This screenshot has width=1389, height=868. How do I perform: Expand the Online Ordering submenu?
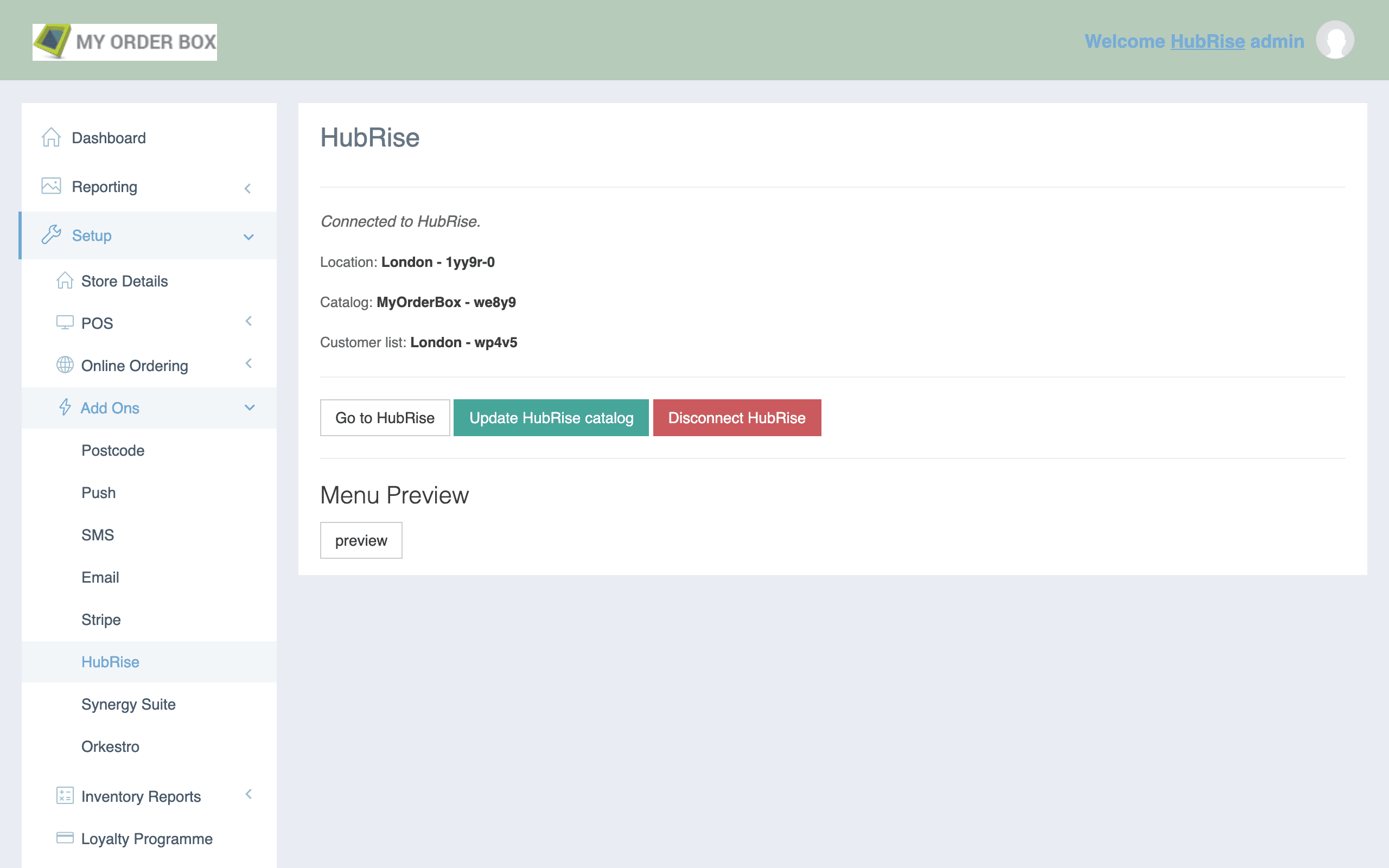tap(249, 364)
